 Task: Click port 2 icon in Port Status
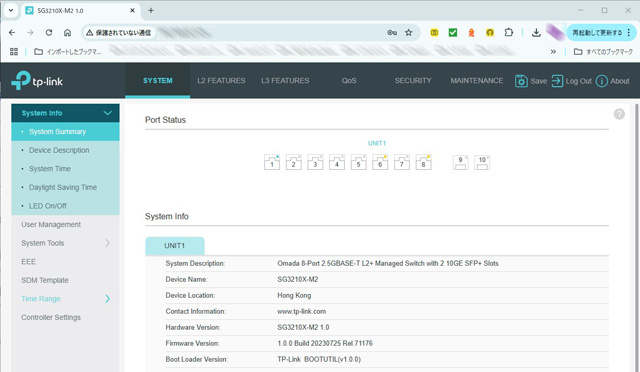coord(293,162)
